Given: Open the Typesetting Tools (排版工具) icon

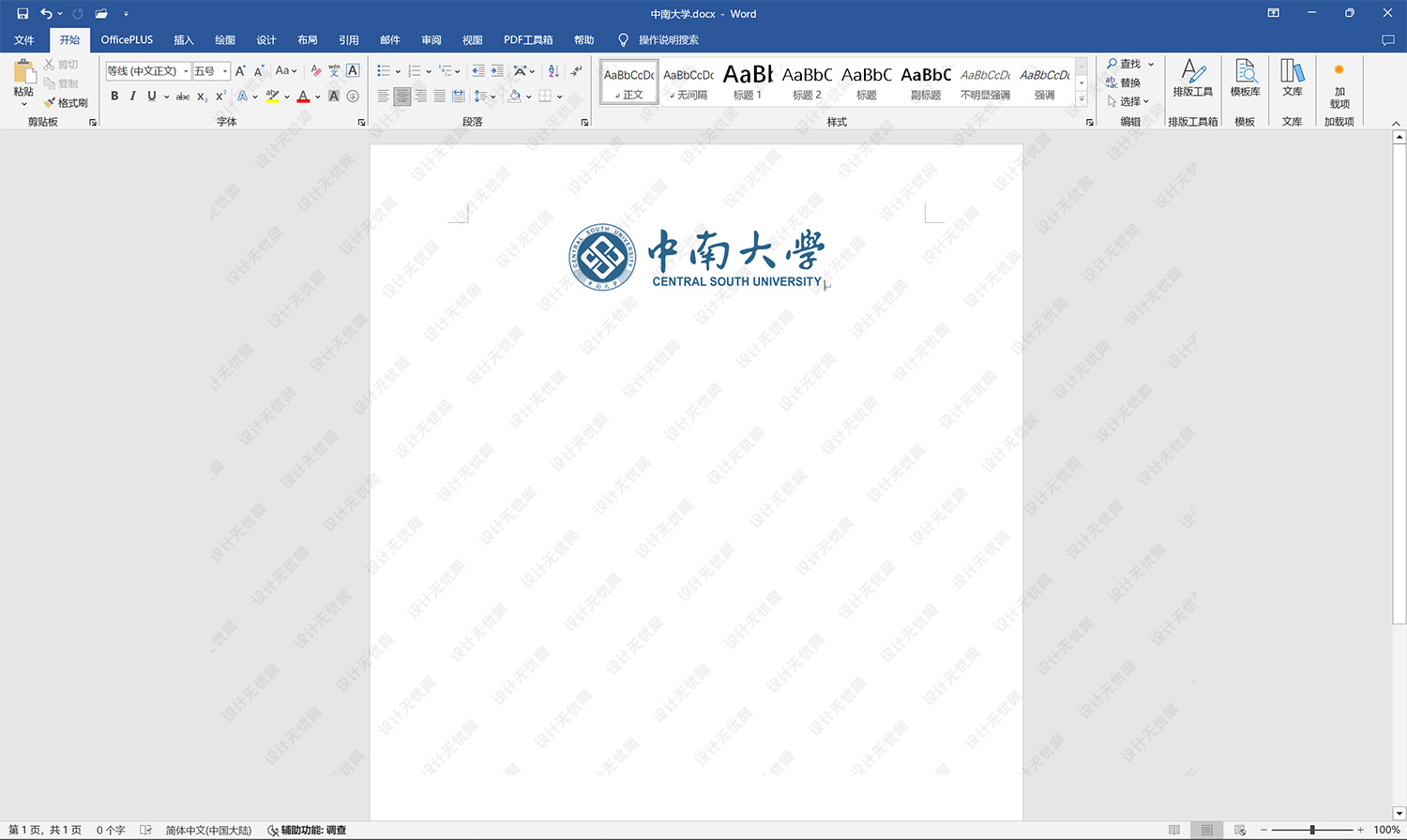Looking at the screenshot, I should pos(1193,78).
